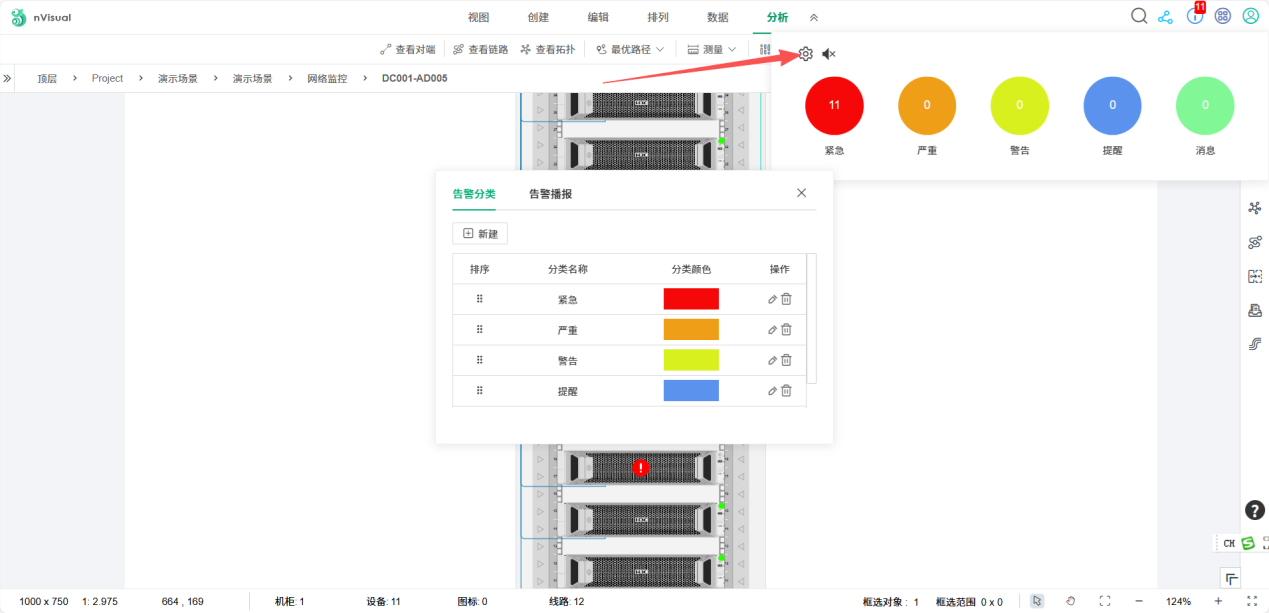Click 查看链路 toolbar button
Viewport: 1269px width, 613px height.
tap(481, 49)
